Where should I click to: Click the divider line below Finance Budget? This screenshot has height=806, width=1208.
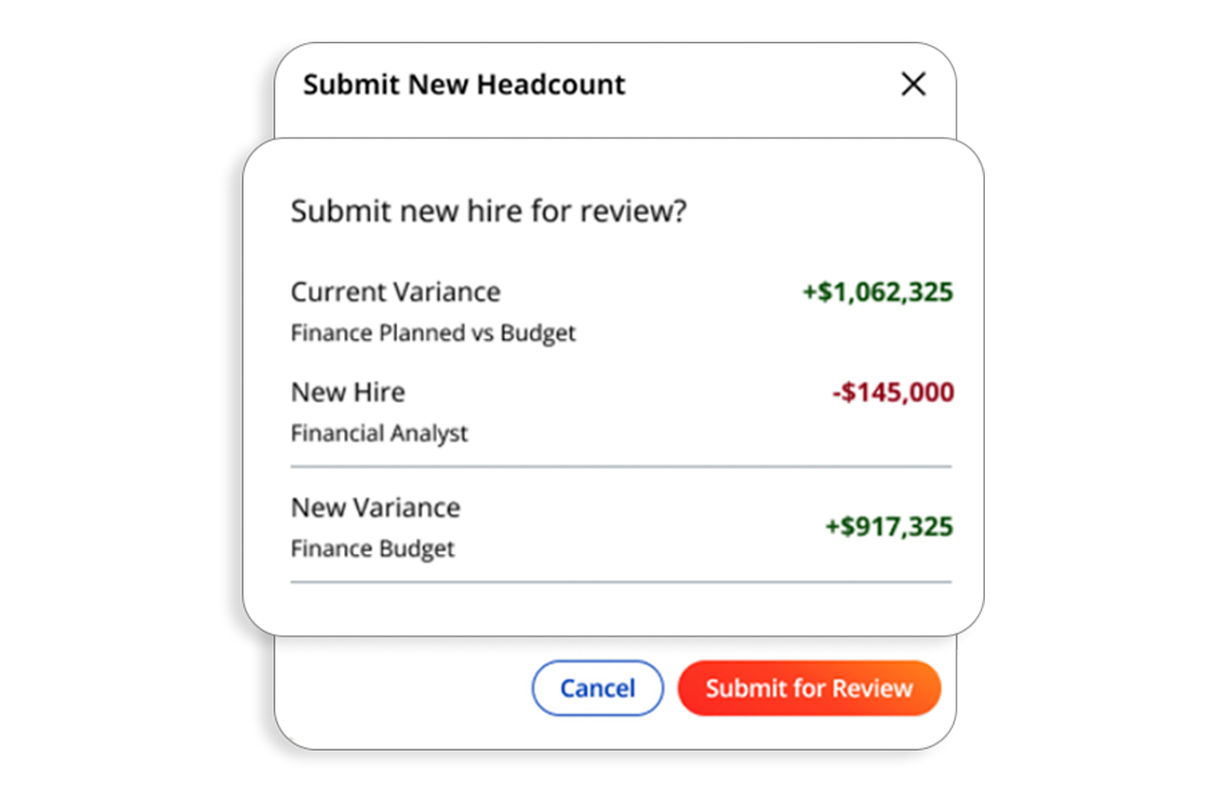pyautogui.click(x=621, y=581)
